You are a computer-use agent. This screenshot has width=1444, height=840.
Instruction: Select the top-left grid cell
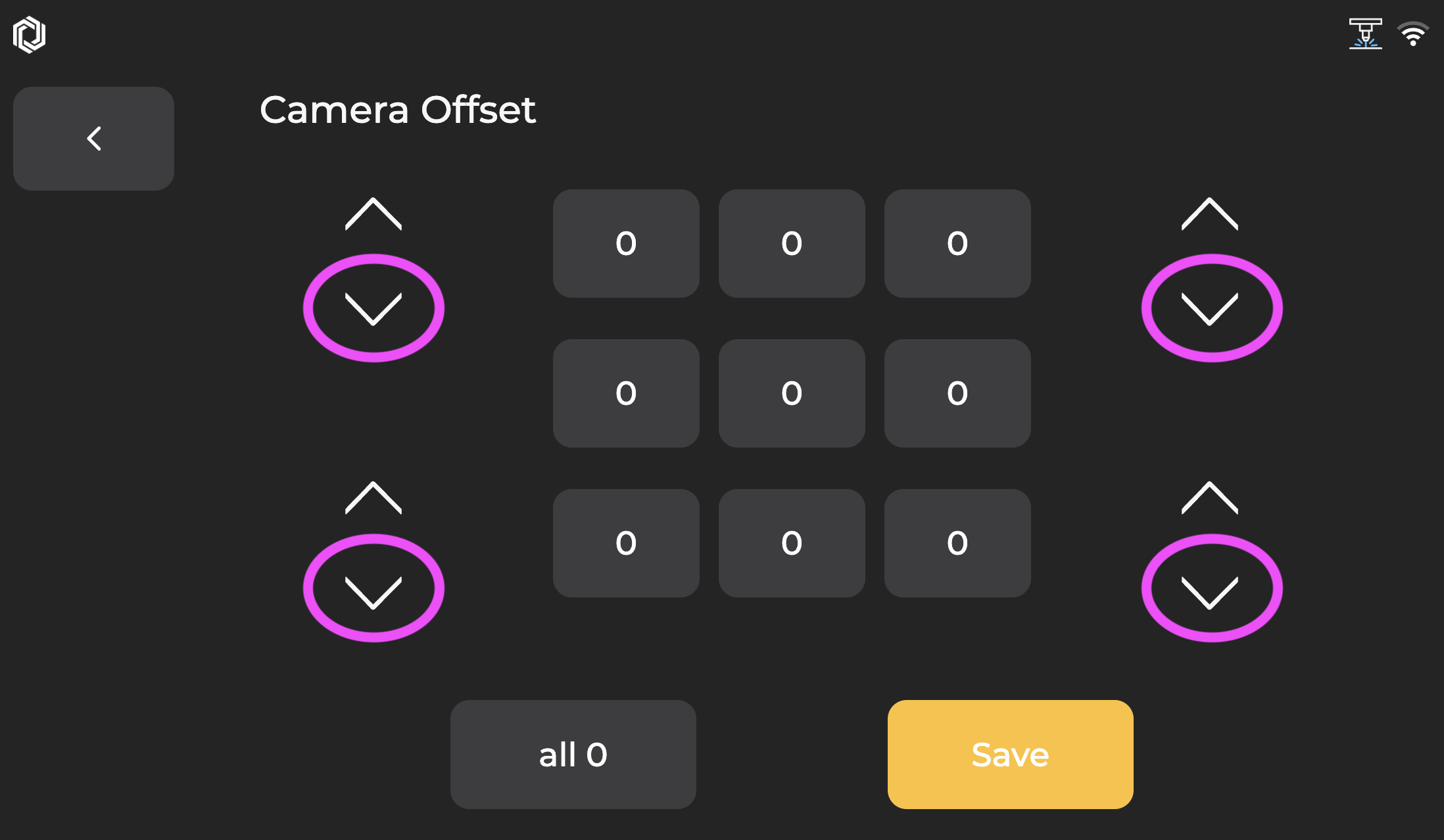click(x=626, y=244)
